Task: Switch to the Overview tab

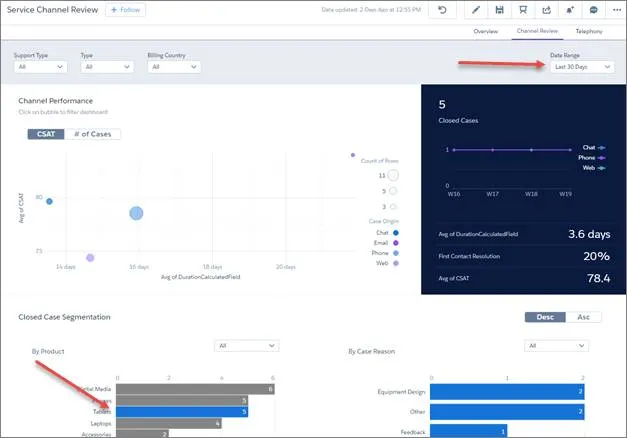Action: (485, 31)
